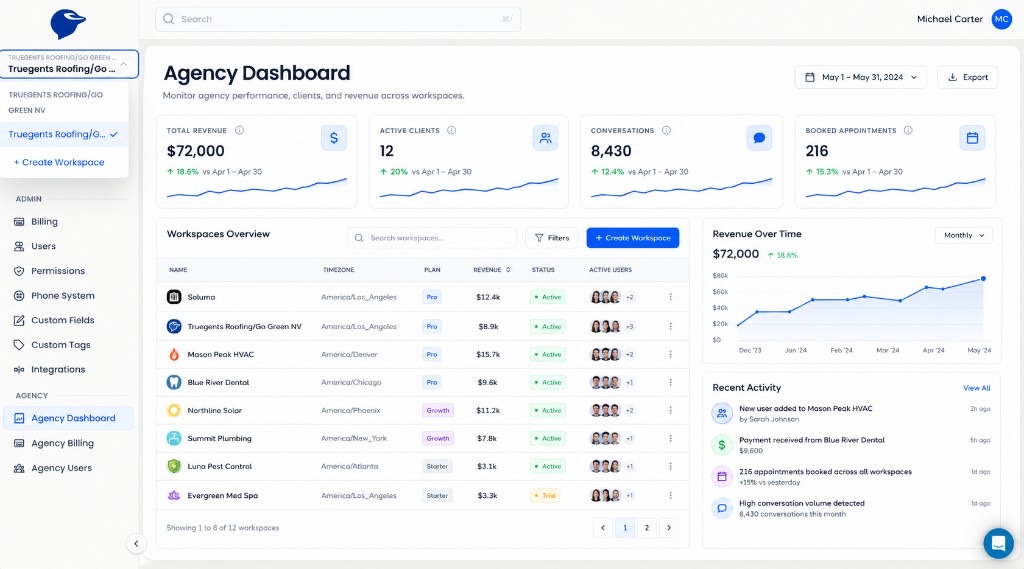The image size is (1024, 569).
Task: Click the top Search field
Action: point(338,19)
